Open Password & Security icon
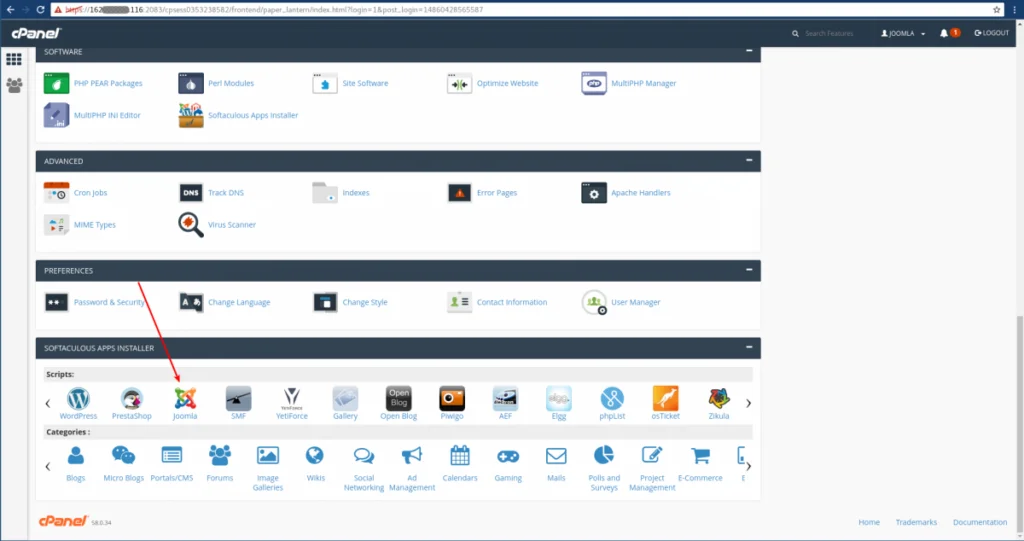Viewport: 1024px width, 541px height. [57, 303]
